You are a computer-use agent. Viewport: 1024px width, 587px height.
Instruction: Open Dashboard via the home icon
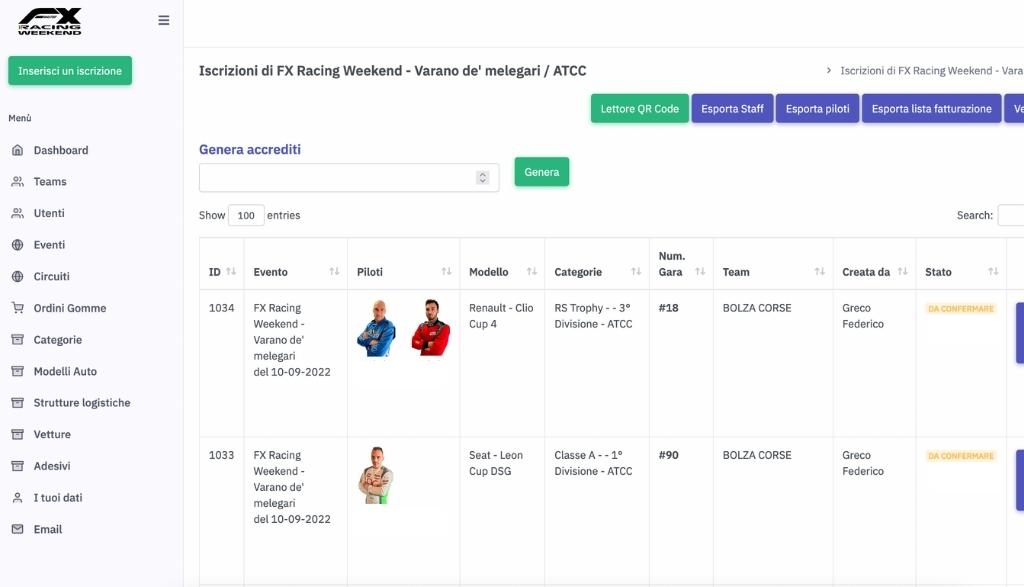17,150
